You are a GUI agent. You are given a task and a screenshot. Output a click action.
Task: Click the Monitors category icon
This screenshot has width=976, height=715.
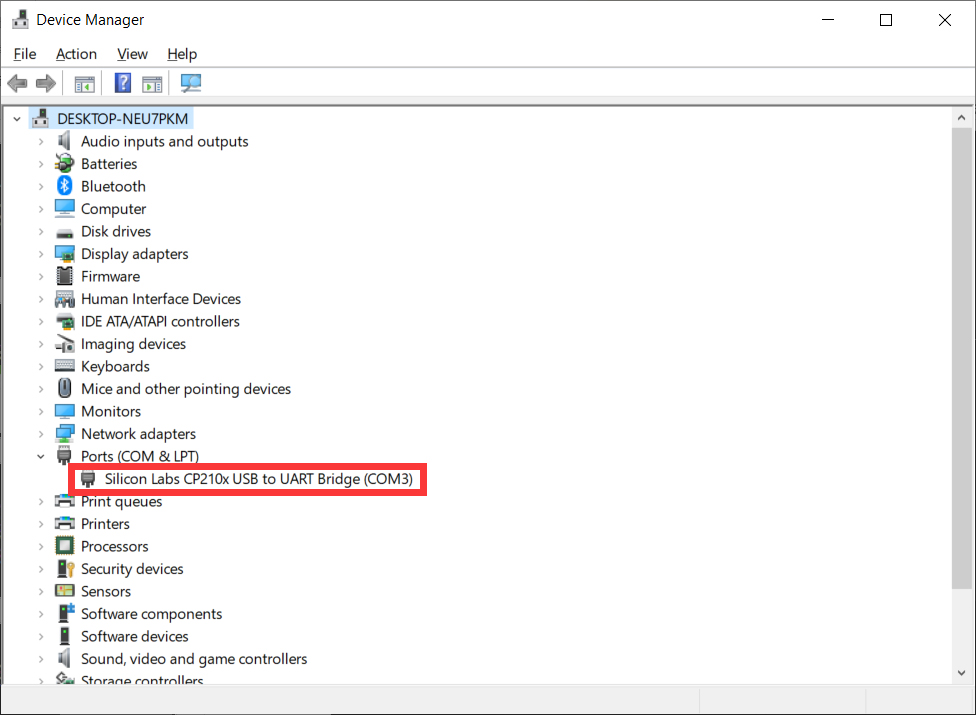click(x=65, y=411)
